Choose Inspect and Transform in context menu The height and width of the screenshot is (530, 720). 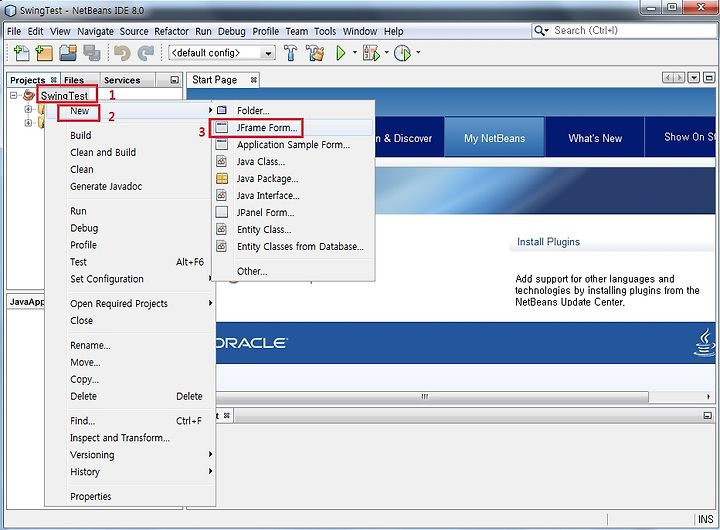(120, 438)
